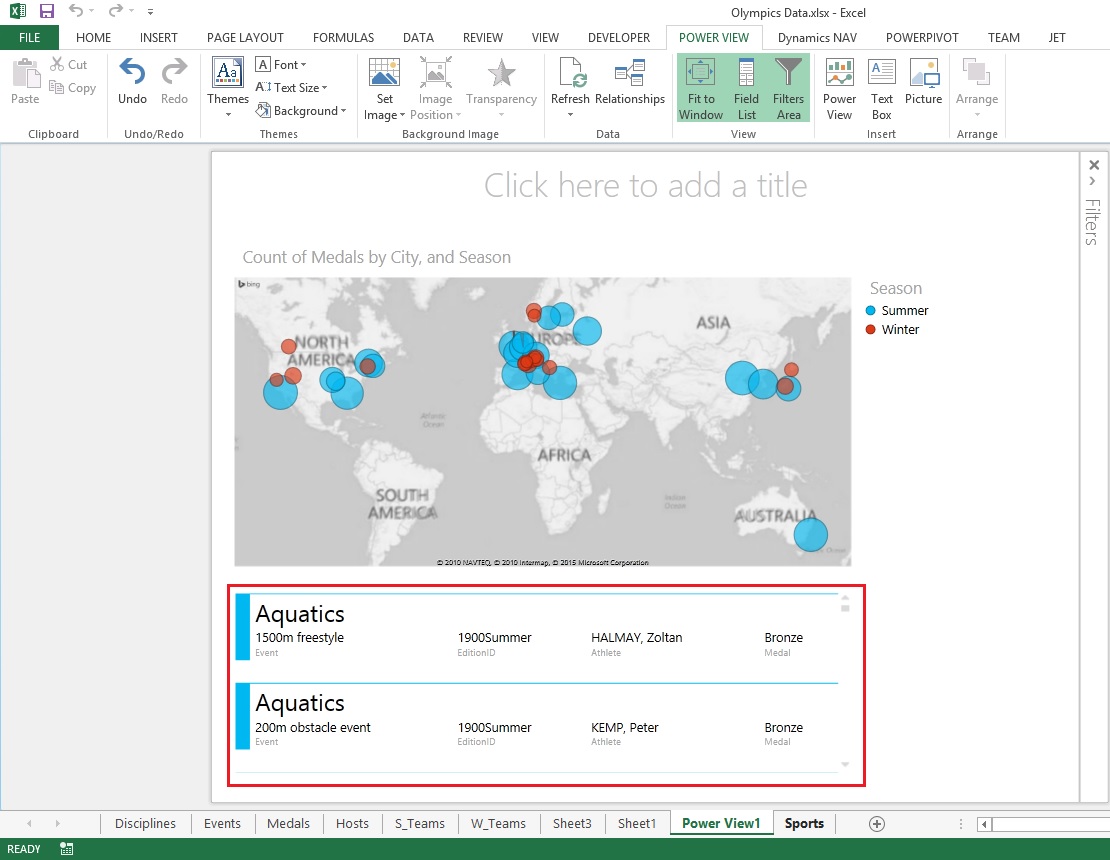Save the Olympics Data workbook
Screen dimensions: 1110x860
pos(45,10)
